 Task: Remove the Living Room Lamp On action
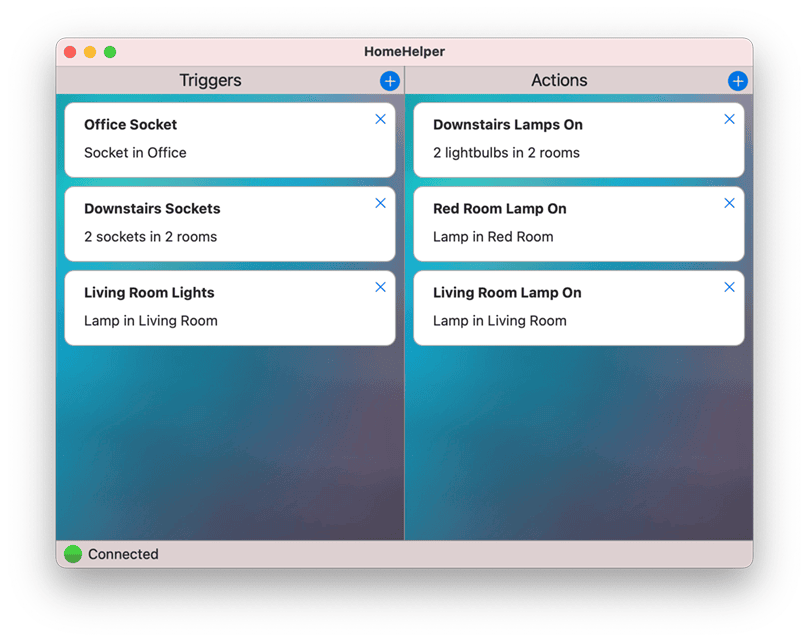click(x=729, y=287)
